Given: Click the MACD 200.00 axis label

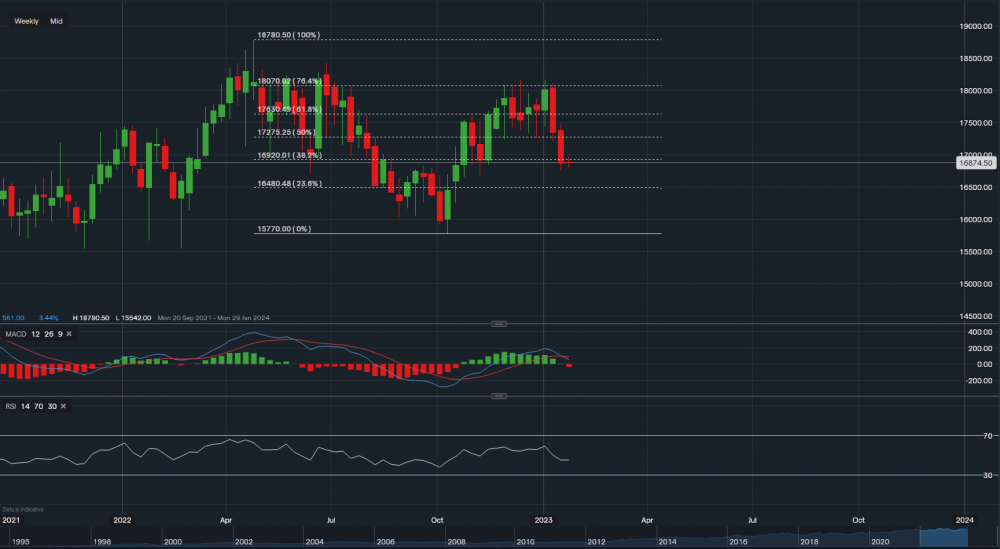Looking at the screenshot, I should click(x=980, y=349).
